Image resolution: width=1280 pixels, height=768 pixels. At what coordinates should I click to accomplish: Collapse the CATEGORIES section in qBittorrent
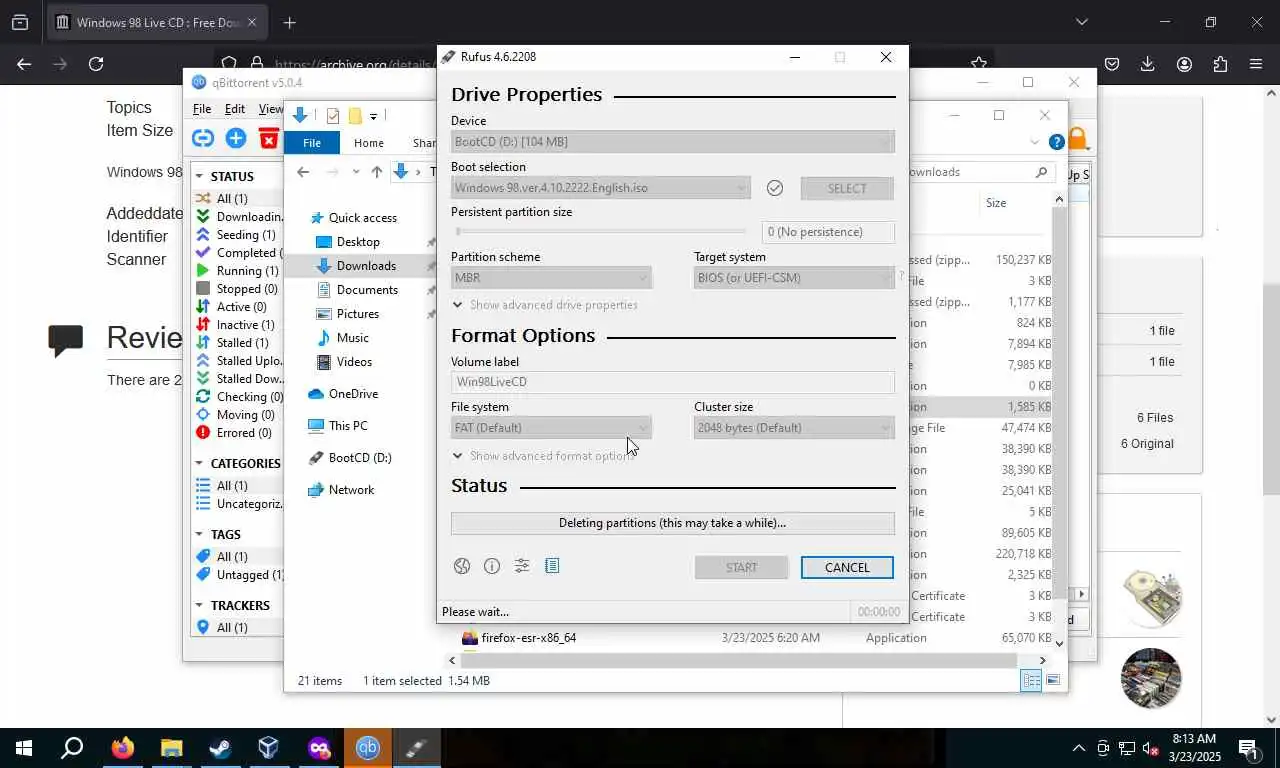tap(199, 464)
